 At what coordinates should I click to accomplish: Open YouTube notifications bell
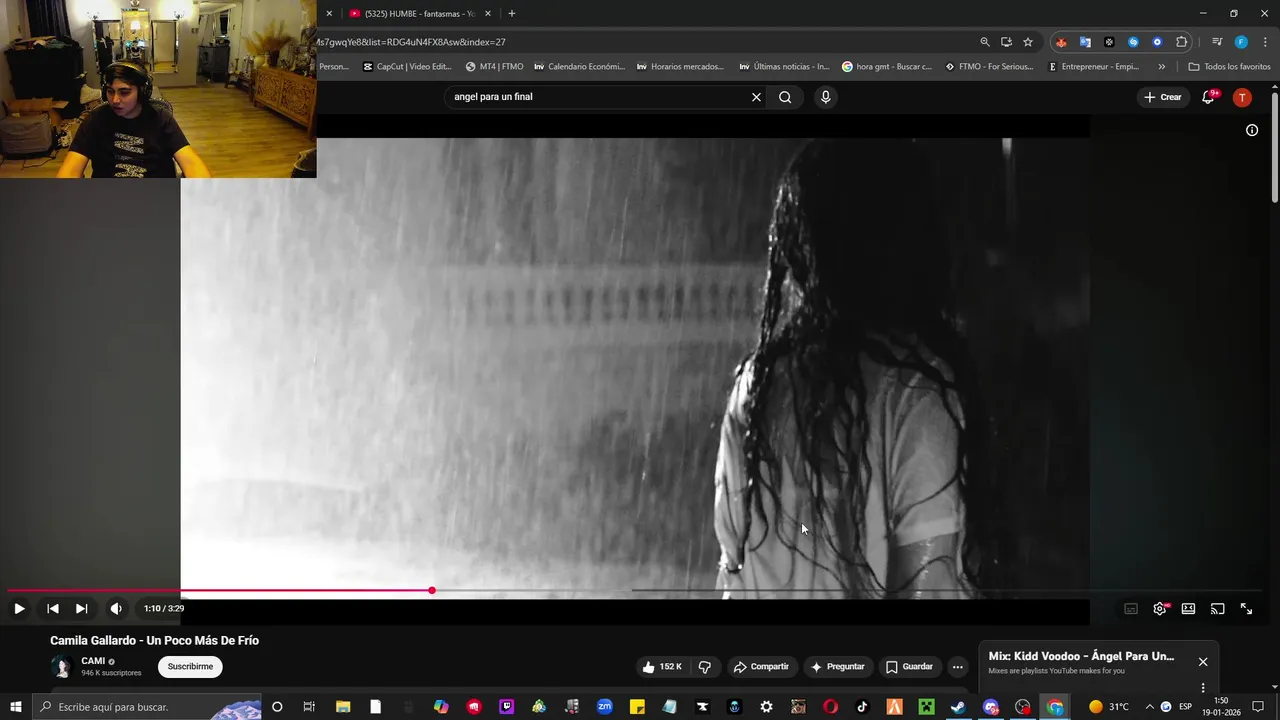click(1208, 97)
